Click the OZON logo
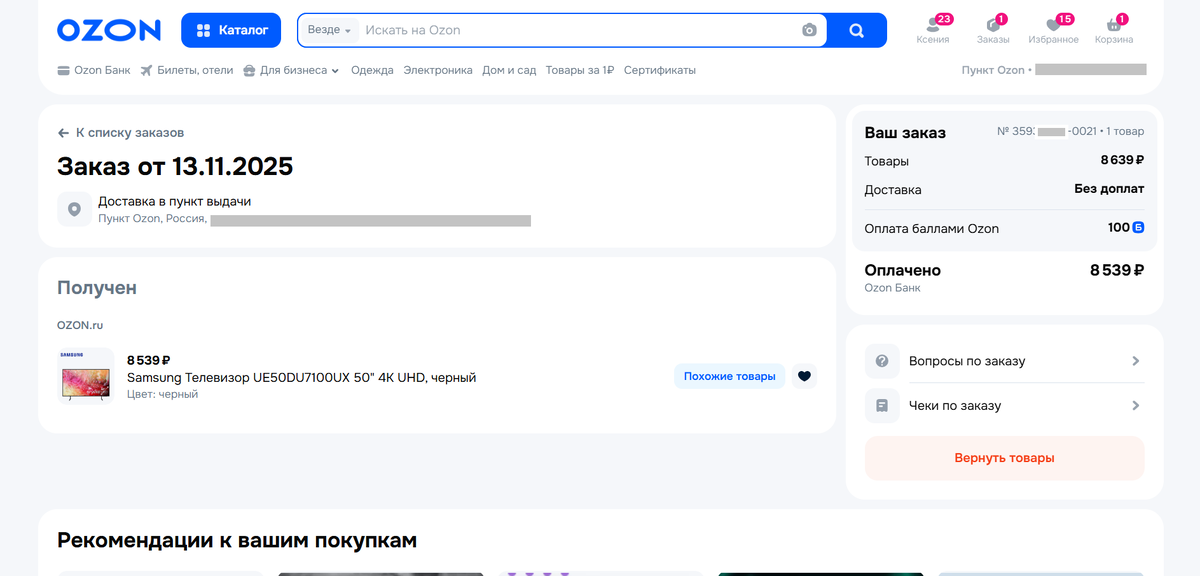The height and width of the screenshot is (576, 1200). (x=109, y=30)
